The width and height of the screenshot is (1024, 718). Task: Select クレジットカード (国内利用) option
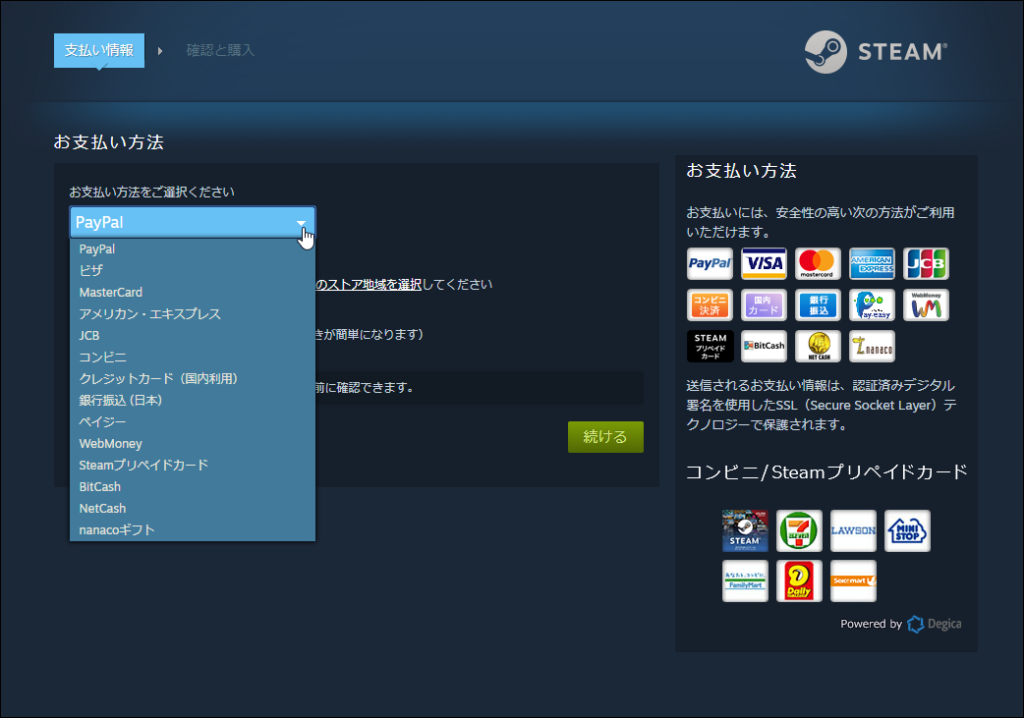coord(193,378)
